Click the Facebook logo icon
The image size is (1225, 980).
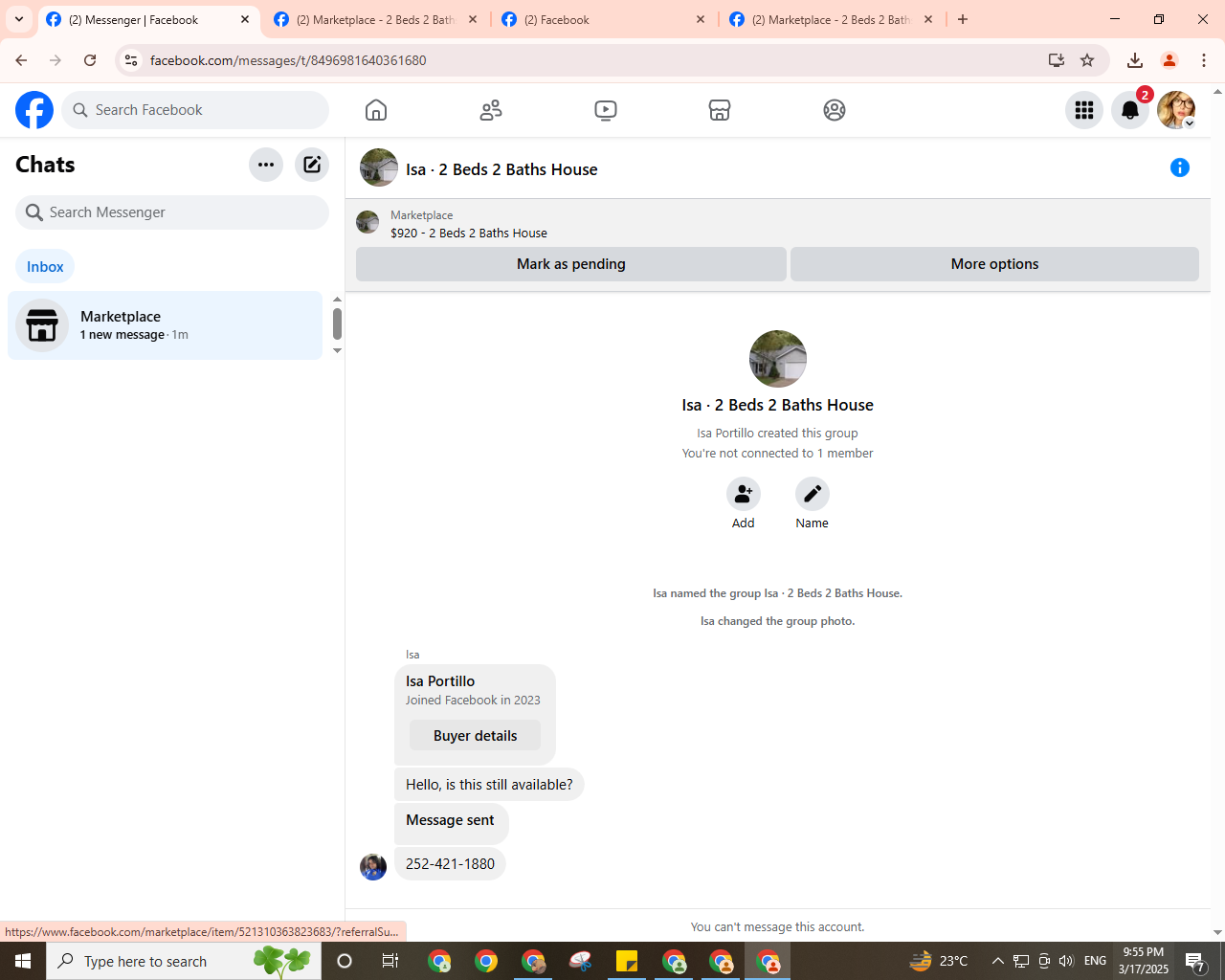coord(34,110)
